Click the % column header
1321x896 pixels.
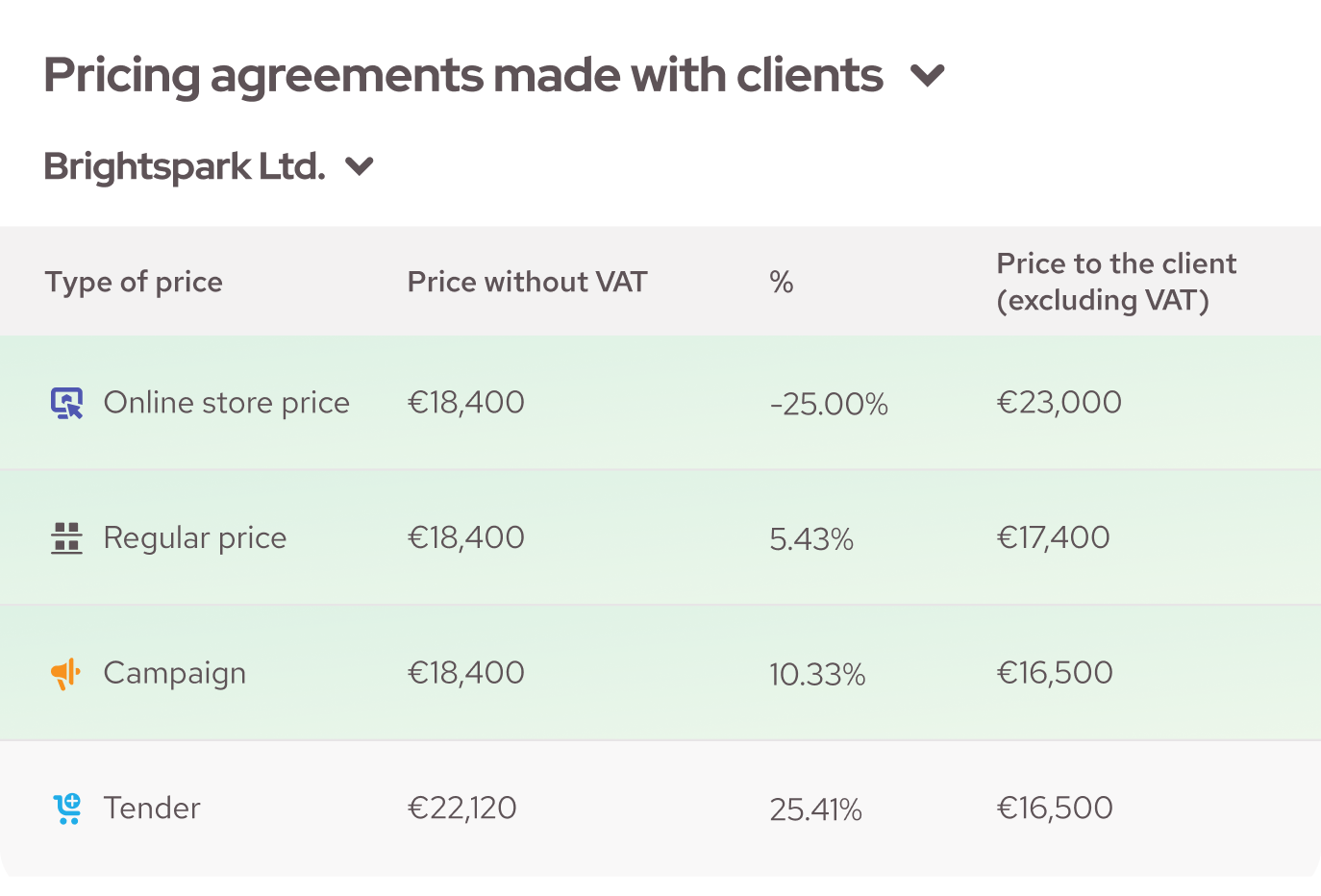point(782,282)
